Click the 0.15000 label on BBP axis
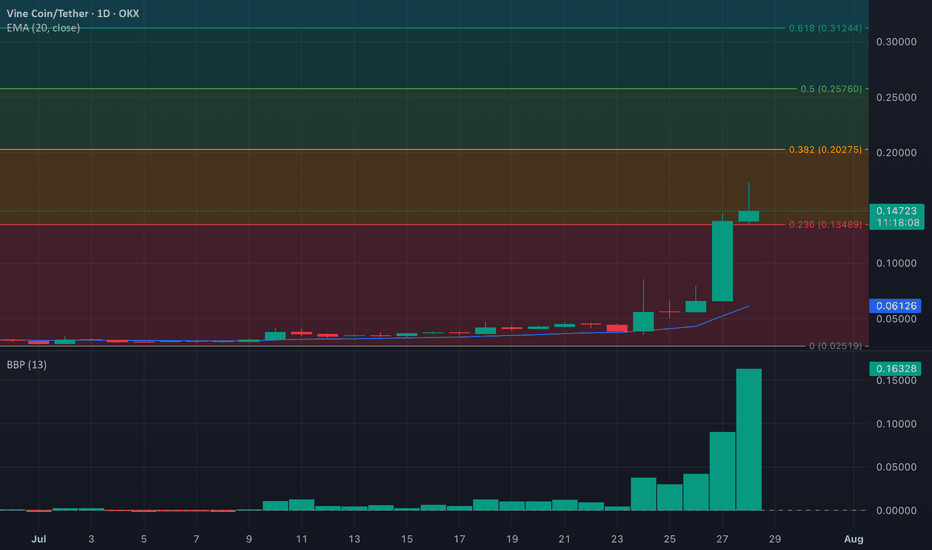Viewport: 932px width, 550px height. pyautogui.click(x=896, y=381)
